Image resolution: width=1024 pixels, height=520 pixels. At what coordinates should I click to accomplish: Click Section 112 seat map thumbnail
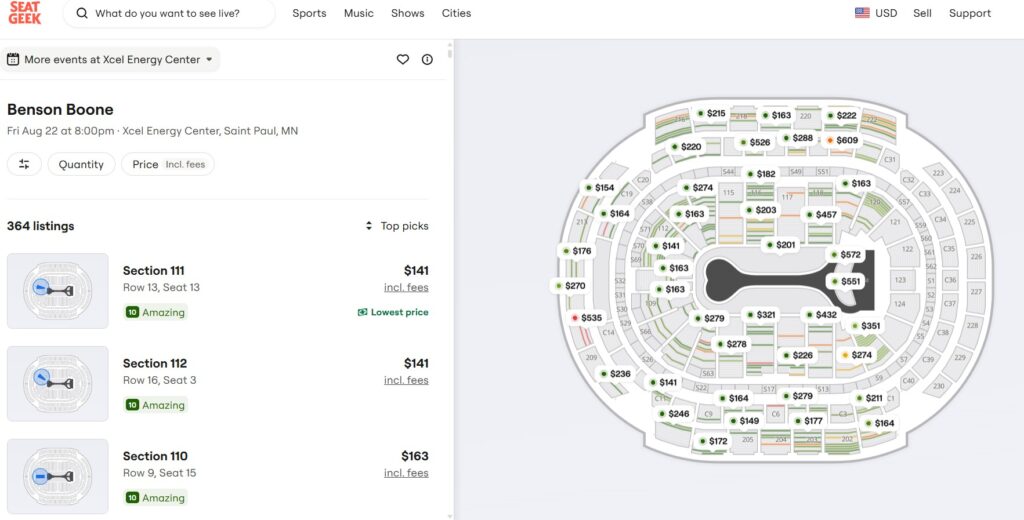[57, 383]
